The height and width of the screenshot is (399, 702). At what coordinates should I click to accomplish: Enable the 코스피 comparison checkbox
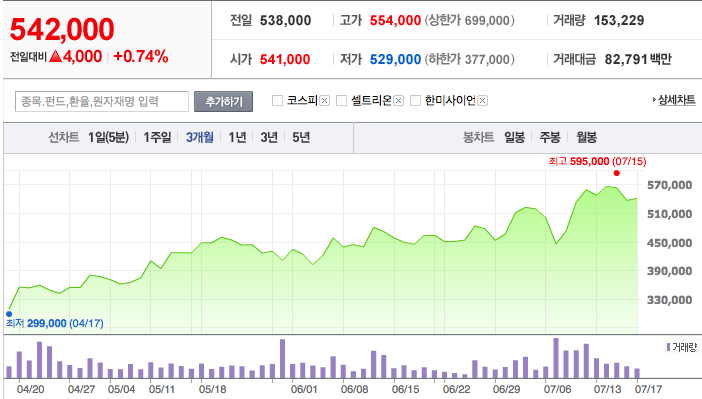278,100
